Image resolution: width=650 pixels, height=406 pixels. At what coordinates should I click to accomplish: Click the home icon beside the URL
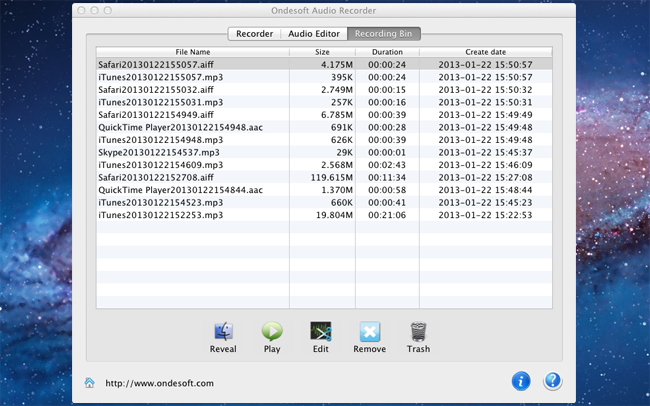pos(90,382)
